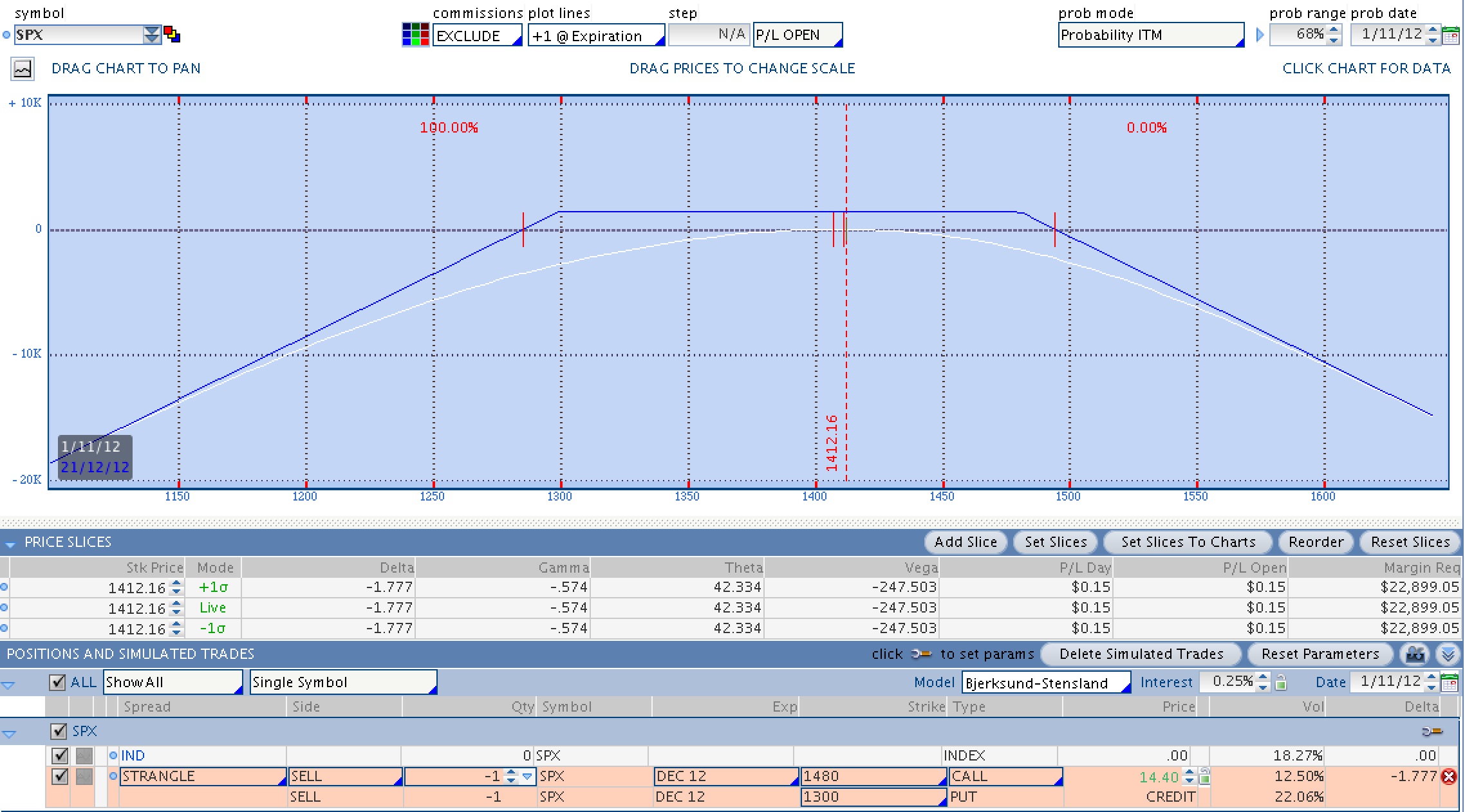The width and height of the screenshot is (1465, 812).
Task: Click the chart mode icon beside DRAG CHART
Action: [23, 69]
